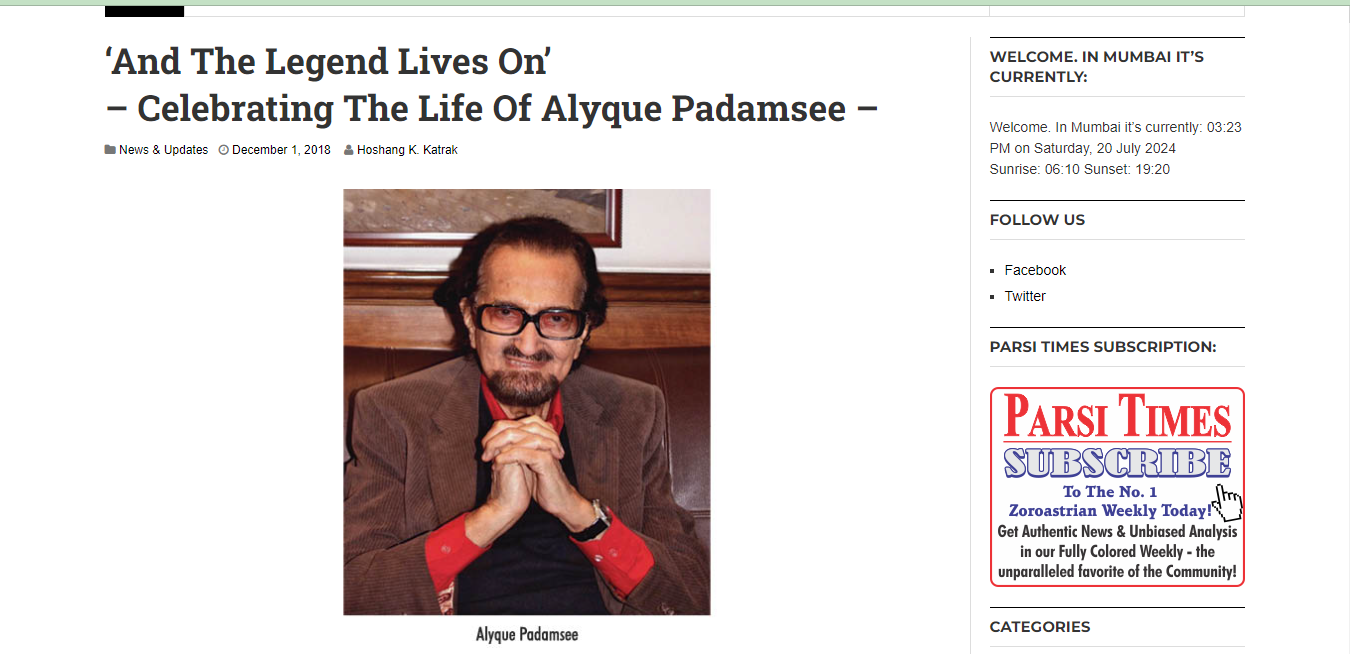
Task: Click the person icon beside the author name
Action: coord(348,150)
